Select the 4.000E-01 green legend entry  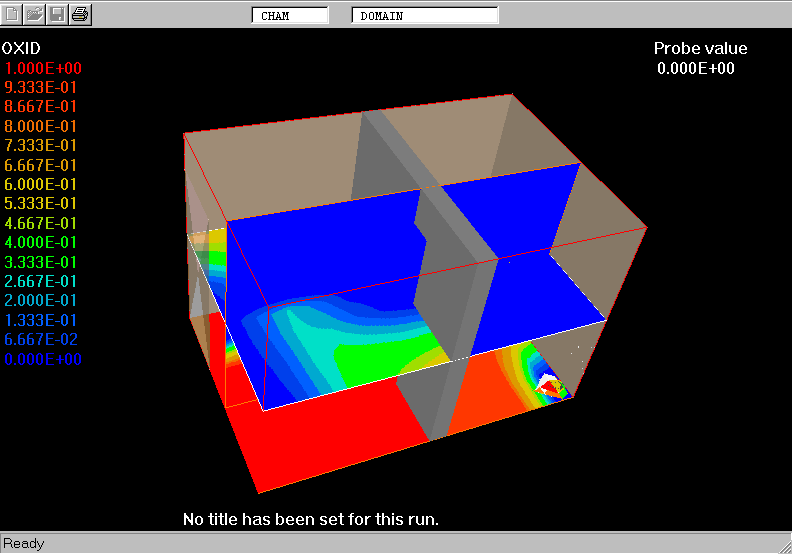(x=41, y=242)
